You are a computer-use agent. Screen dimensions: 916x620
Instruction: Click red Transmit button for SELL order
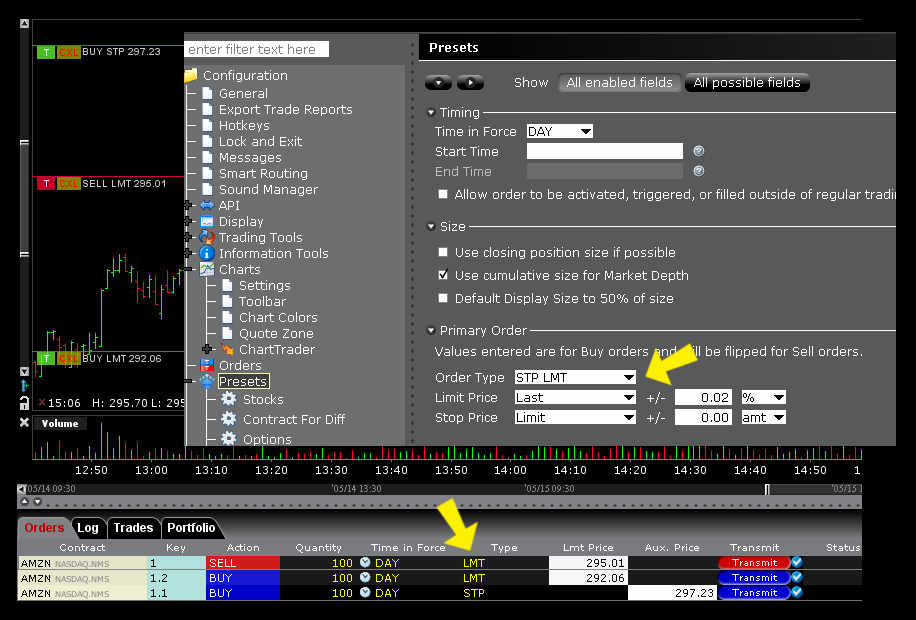[754, 562]
